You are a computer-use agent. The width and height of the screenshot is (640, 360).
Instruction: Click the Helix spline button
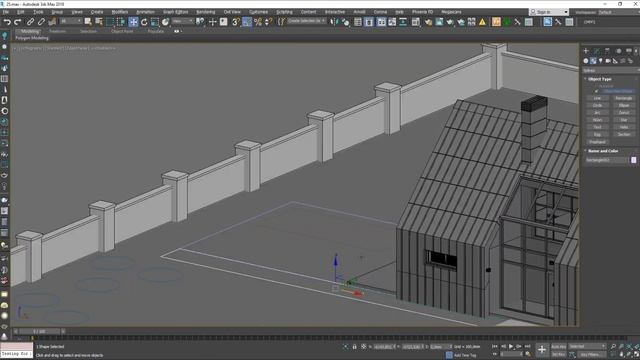623,127
